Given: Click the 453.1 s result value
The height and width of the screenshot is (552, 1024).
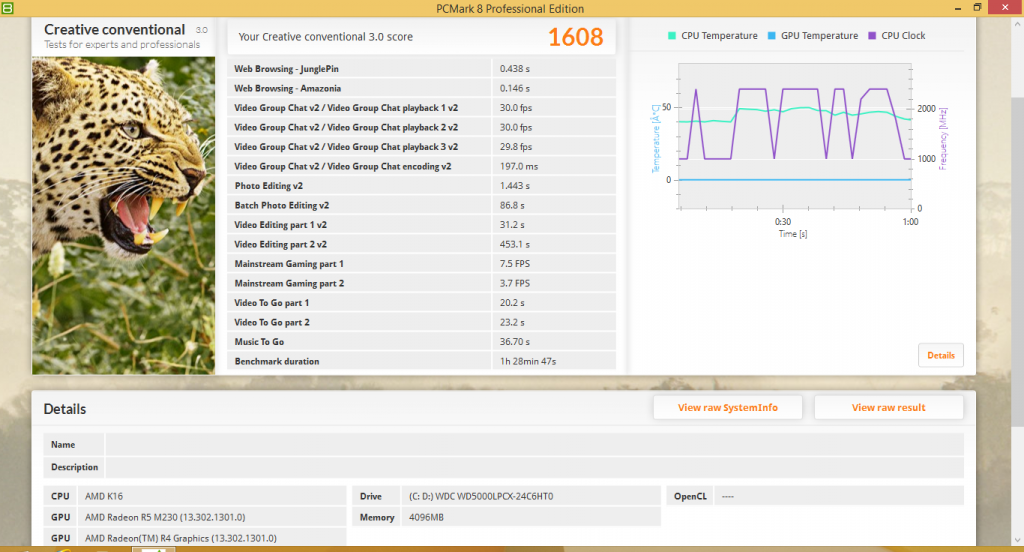Looking at the screenshot, I should [515, 244].
